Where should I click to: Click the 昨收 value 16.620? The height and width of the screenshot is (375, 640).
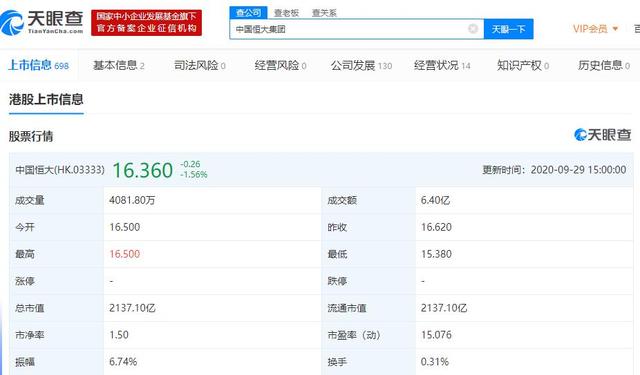pyautogui.click(x=436, y=227)
